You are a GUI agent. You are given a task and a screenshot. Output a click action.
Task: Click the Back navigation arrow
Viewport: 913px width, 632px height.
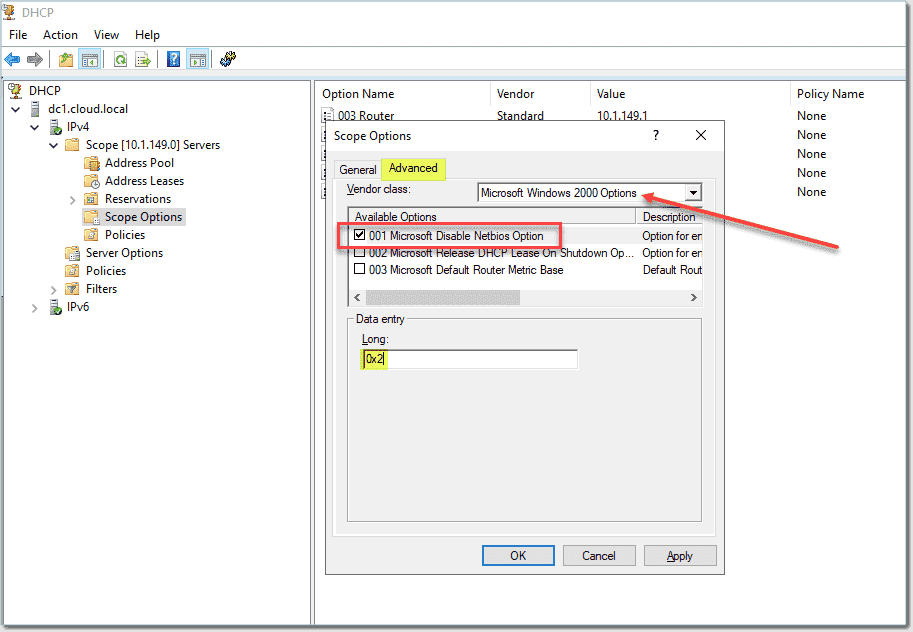[x=12, y=58]
